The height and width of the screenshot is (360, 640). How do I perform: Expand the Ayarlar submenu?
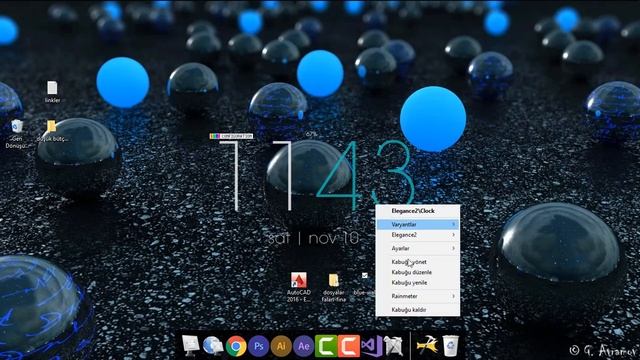[x=418, y=248]
